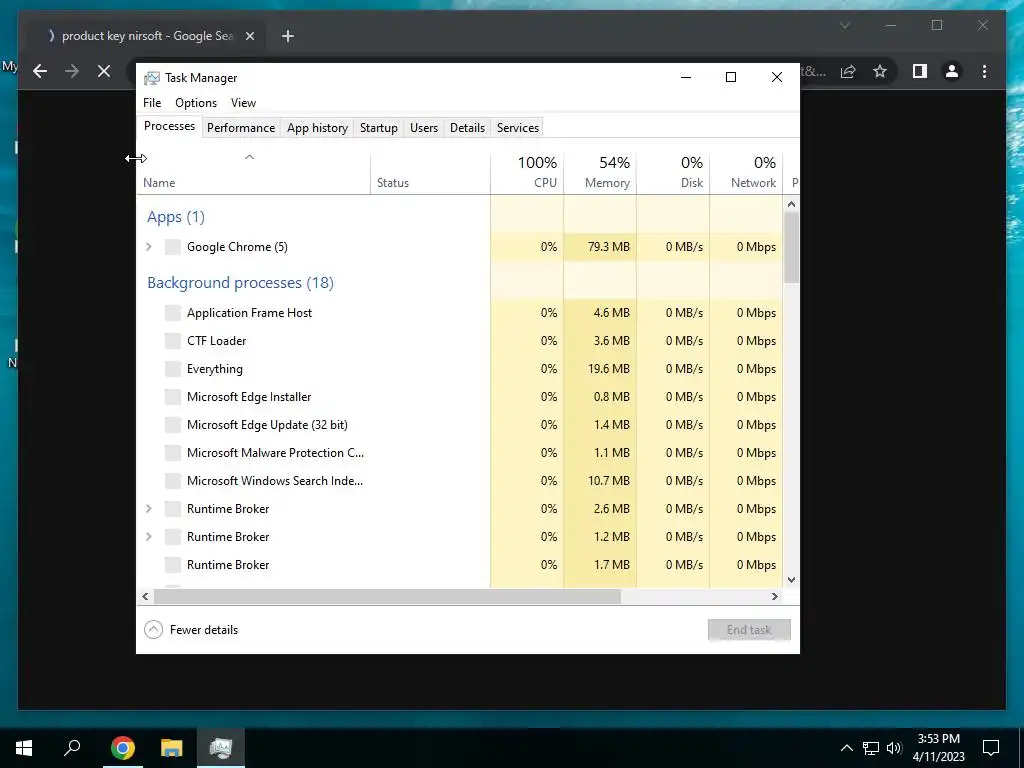Viewport: 1024px width, 768px height.
Task: Open a new Chrome tab
Action: 287,36
